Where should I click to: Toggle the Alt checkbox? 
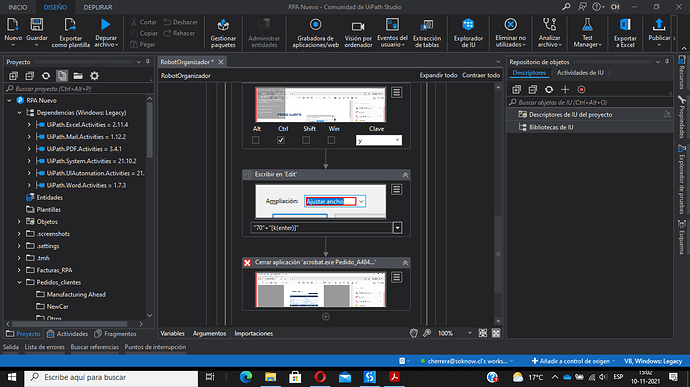[256, 140]
